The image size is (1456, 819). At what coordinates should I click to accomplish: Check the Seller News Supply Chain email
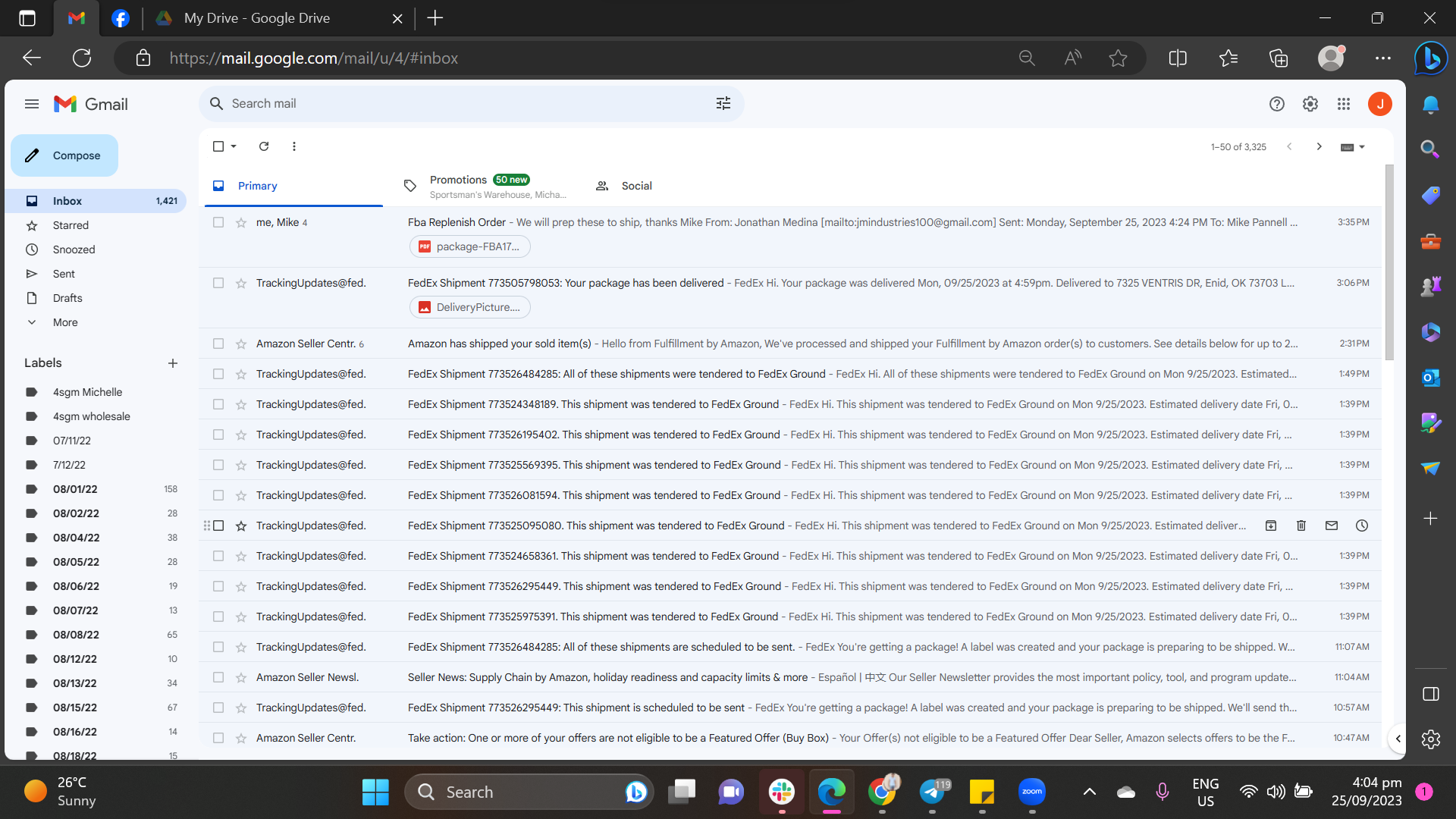tap(218, 677)
